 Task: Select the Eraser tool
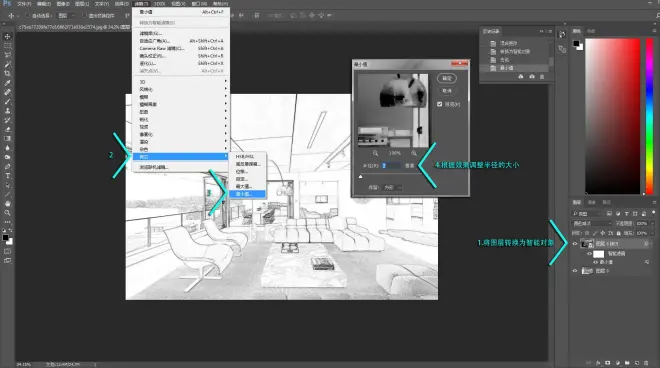pyautogui.click(x=8, y=129)
